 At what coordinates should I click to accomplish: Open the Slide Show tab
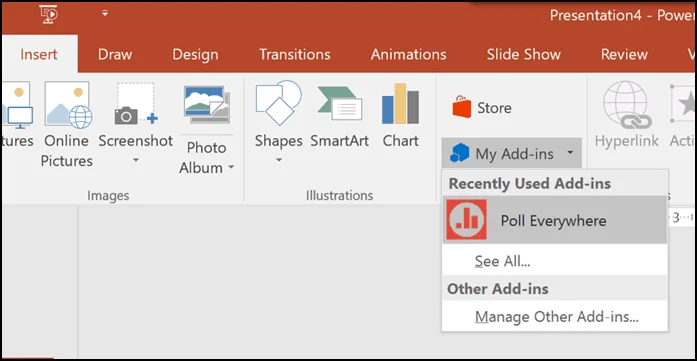tap(524, 54)
